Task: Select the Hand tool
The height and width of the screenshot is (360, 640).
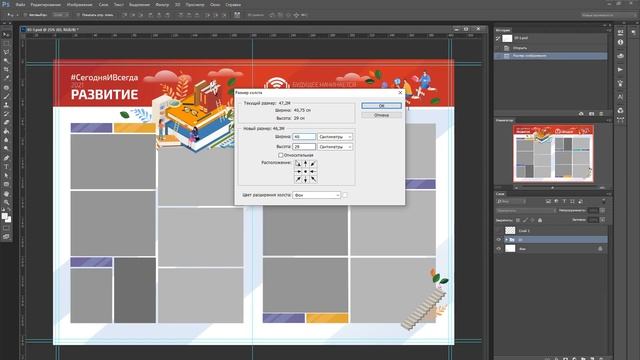Action: coord(6,193)
